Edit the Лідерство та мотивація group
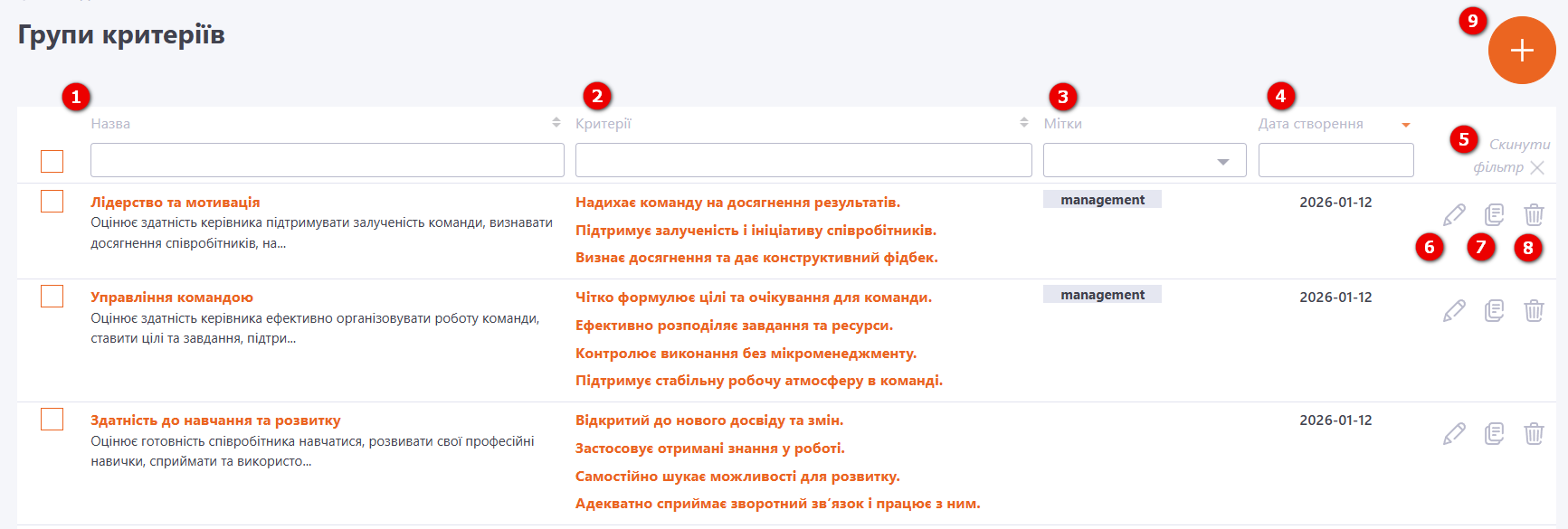This screenshot has height=529, width=1568. [x=1454, y=215]
